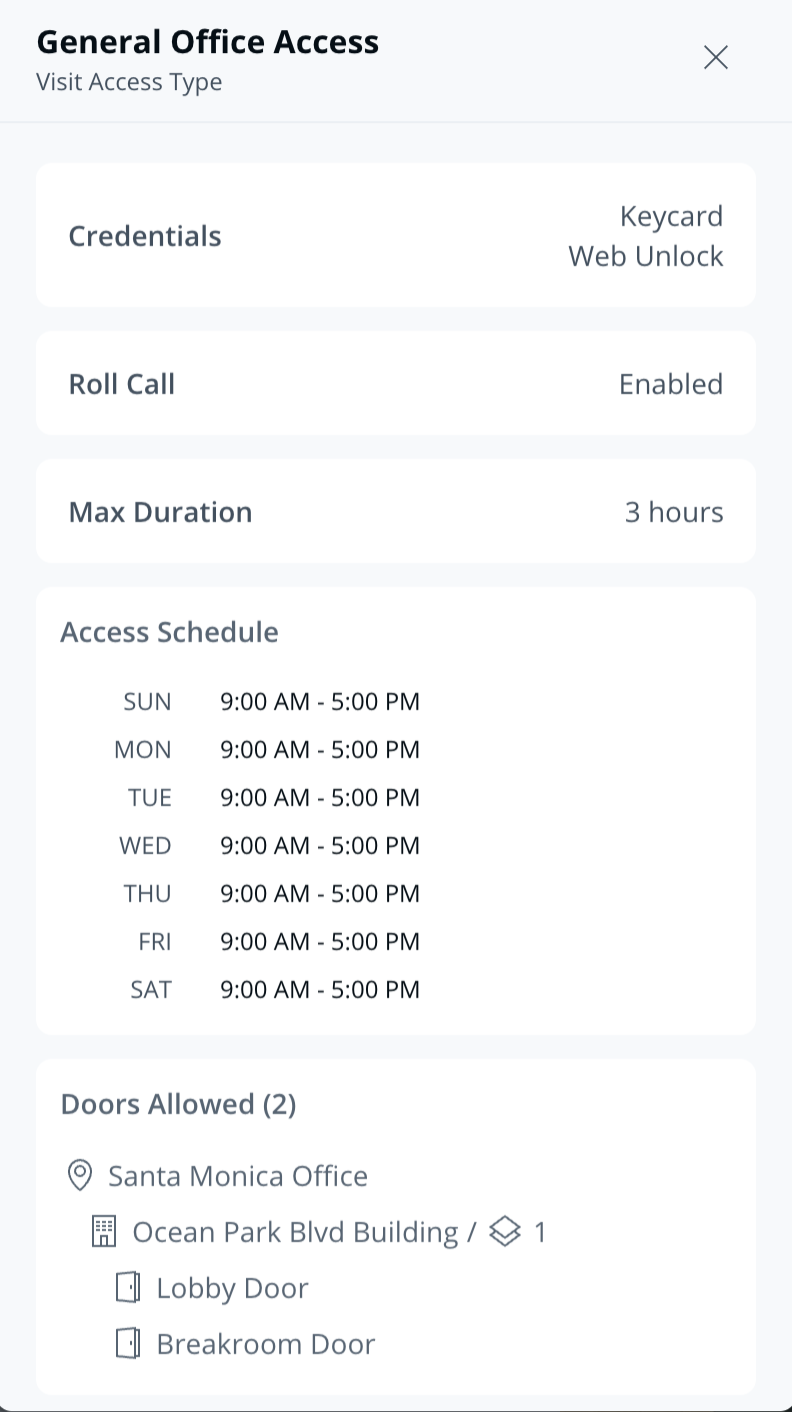Click the Lobby Door icon
The height and width of the screenshot is (1412, 792).
coord(128,1288)
